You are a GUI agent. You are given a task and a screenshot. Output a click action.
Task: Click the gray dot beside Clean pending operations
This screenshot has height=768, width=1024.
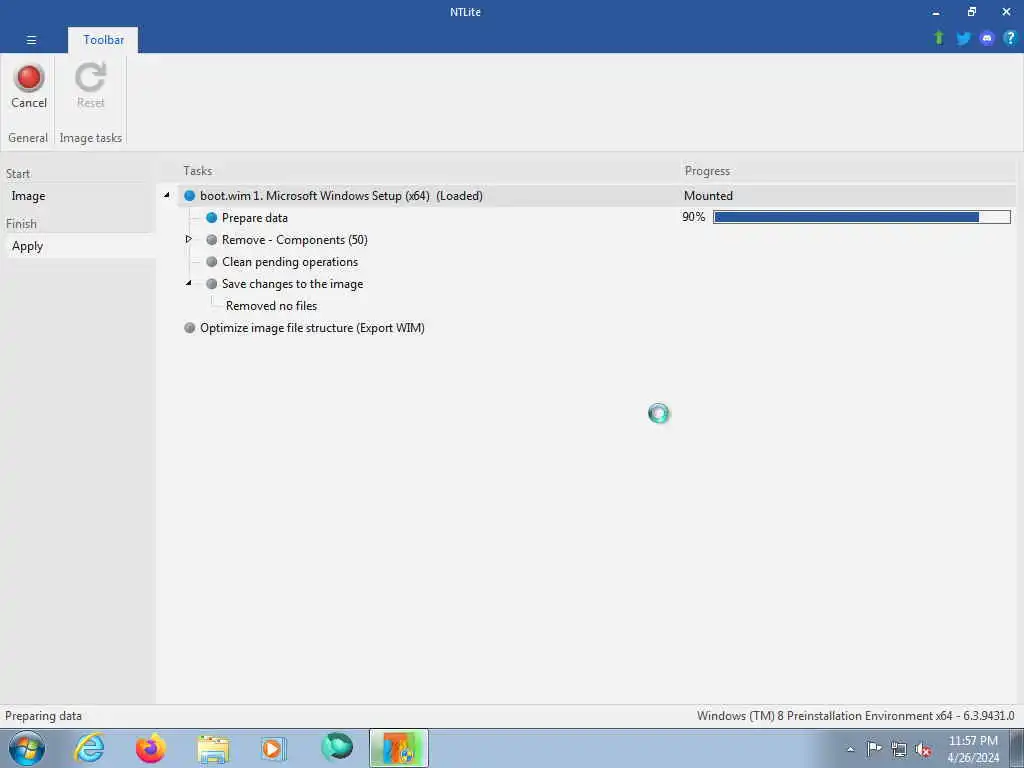coord(212,262)
